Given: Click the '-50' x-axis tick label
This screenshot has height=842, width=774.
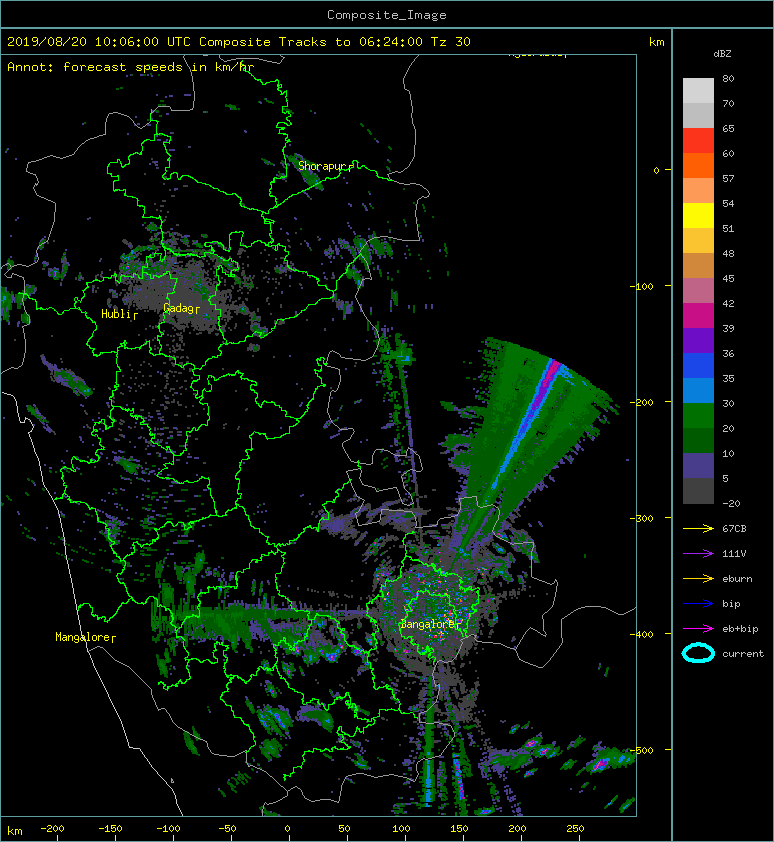Looking at the screenshot, I should coord(227,829).
